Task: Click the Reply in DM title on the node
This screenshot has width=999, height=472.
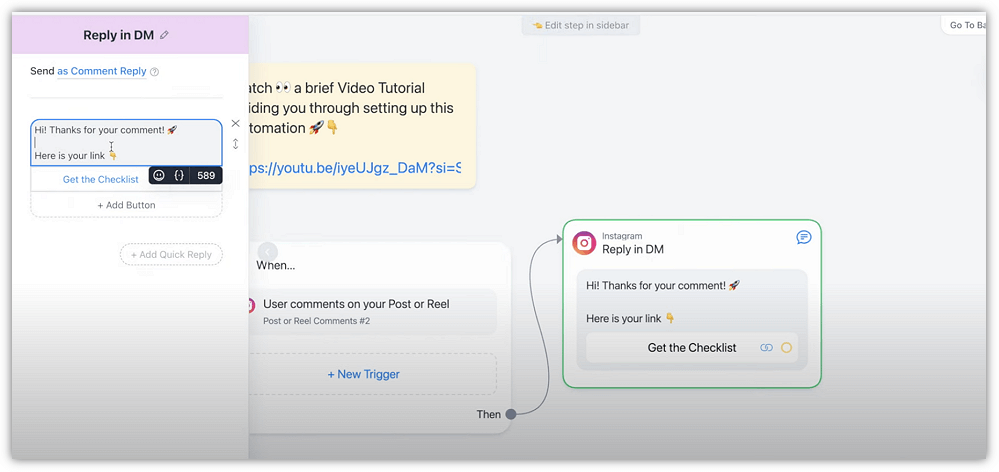Action: click(633, 250)
